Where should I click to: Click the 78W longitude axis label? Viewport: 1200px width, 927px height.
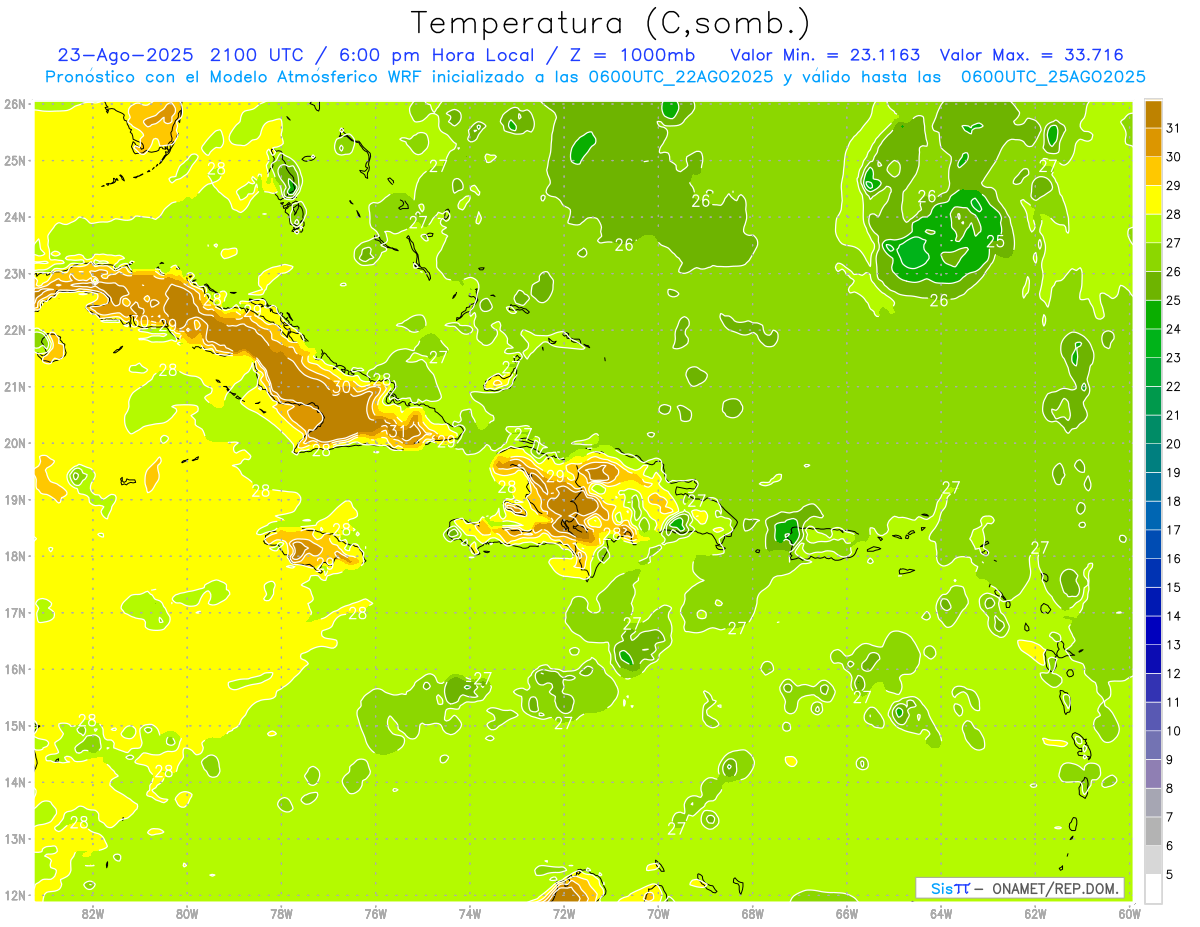click(281, 912)
